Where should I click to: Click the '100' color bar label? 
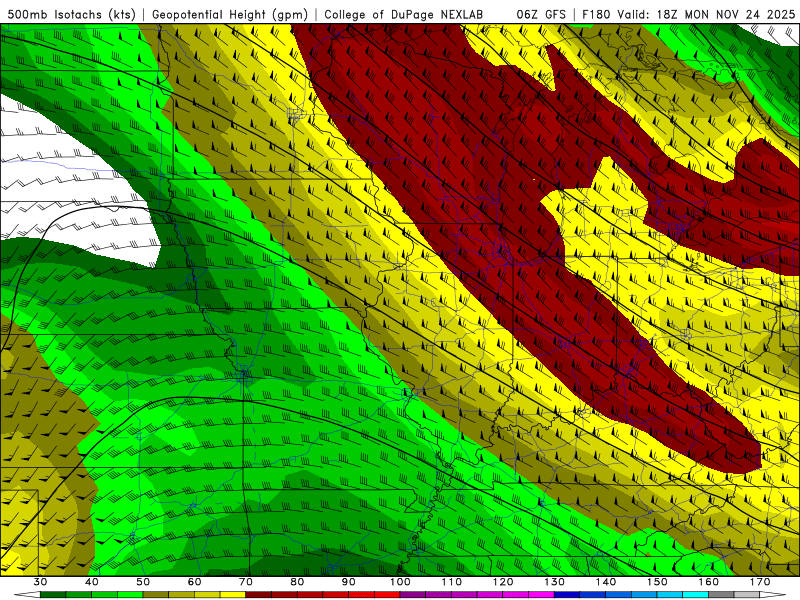point(401,582)
